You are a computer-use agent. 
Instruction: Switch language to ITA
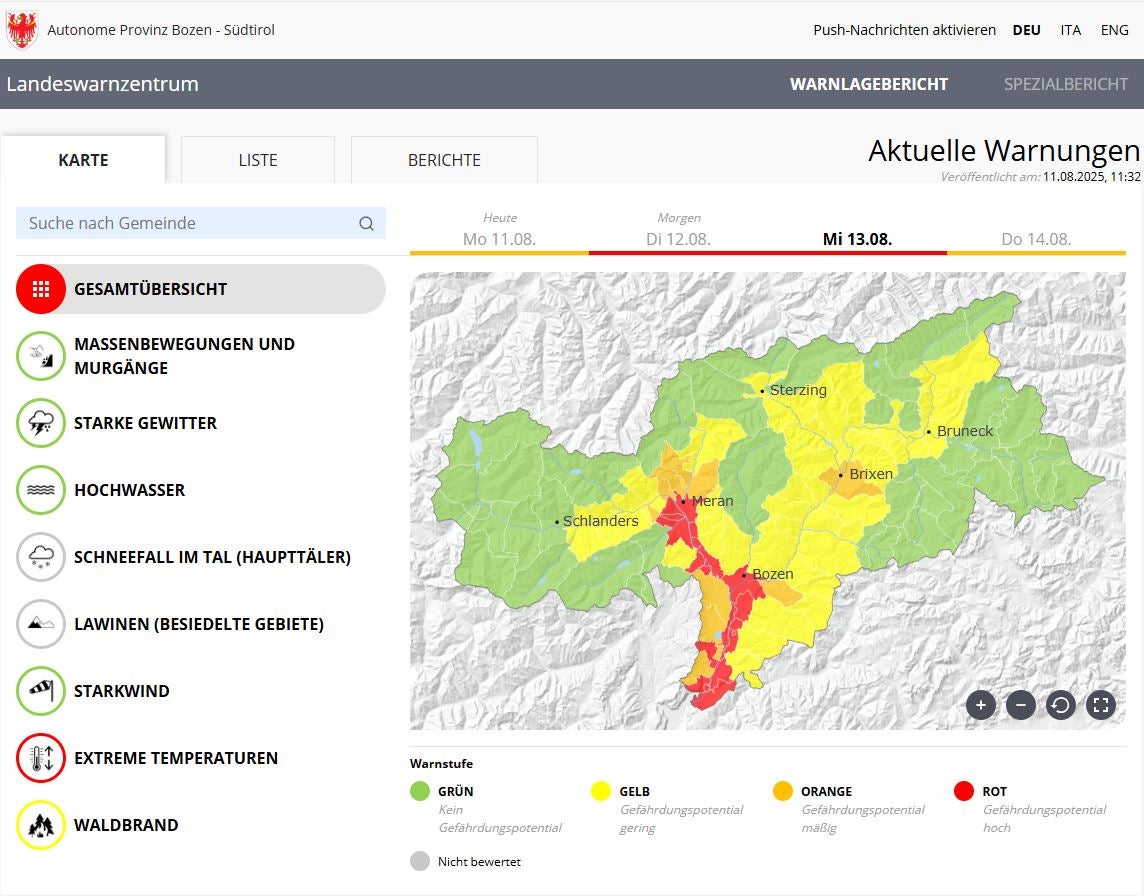1070,29
